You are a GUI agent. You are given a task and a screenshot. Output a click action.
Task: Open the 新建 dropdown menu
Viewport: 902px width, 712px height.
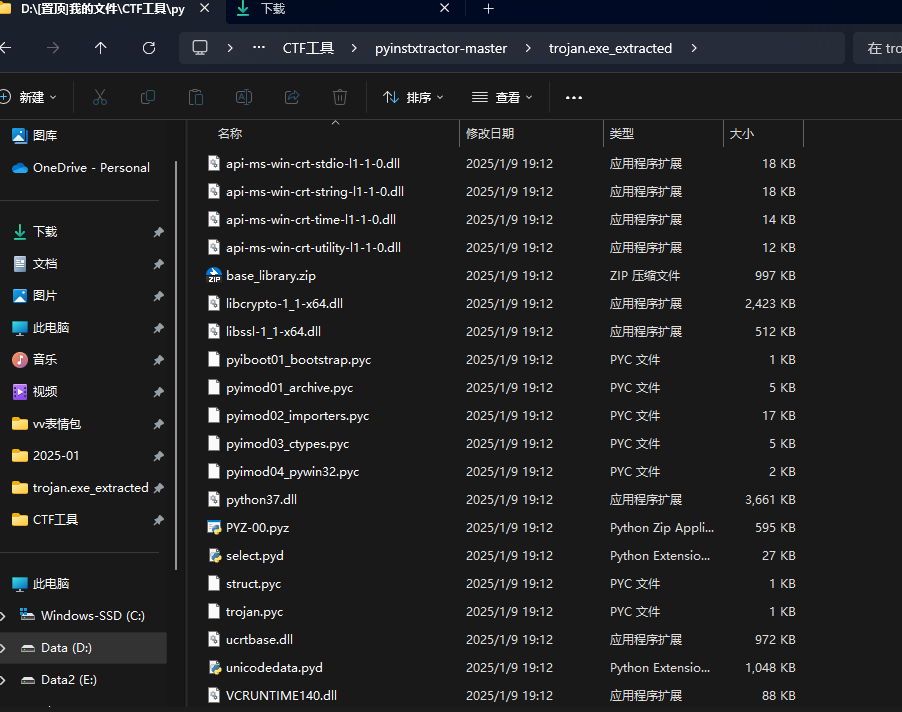(30, 97)
